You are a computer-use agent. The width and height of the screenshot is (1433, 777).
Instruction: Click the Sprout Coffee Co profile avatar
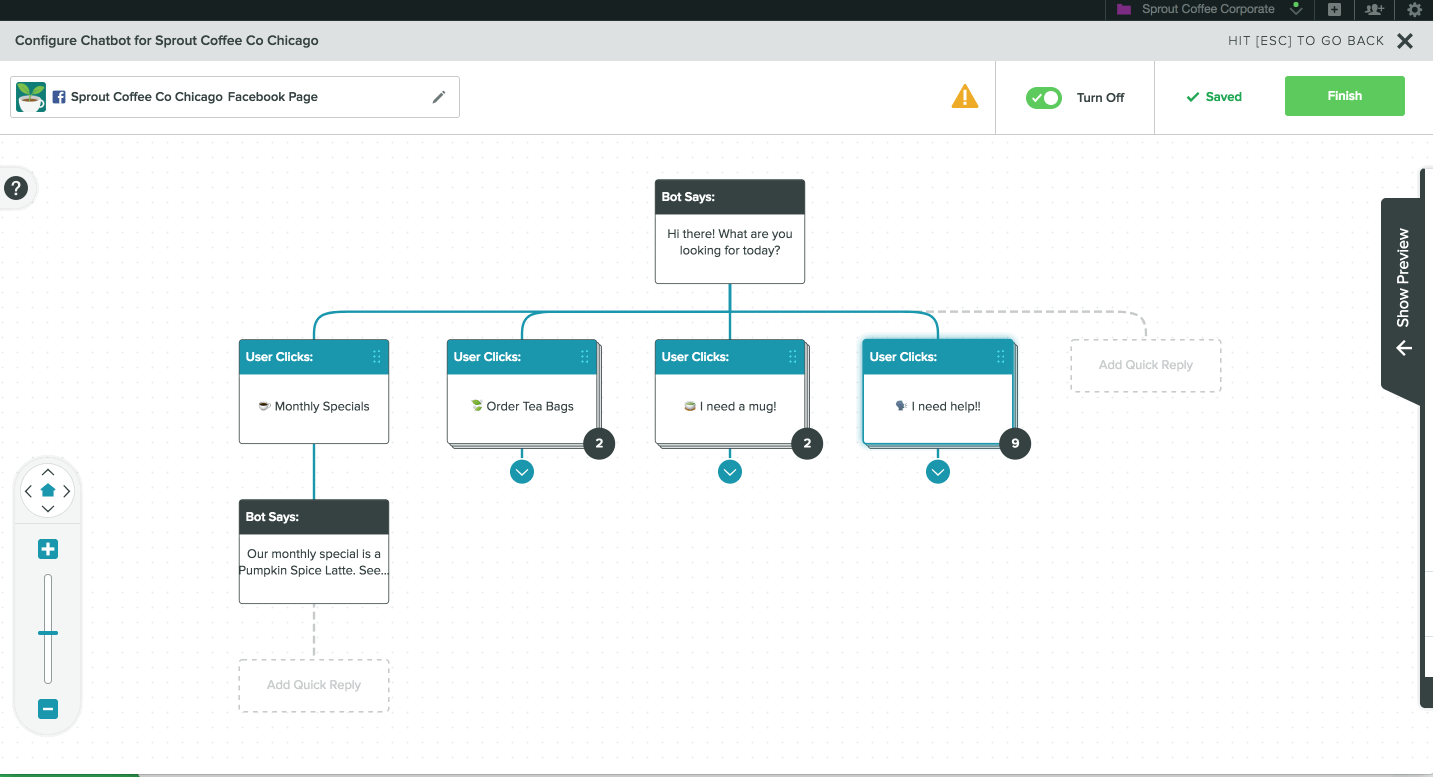[31, 97]
